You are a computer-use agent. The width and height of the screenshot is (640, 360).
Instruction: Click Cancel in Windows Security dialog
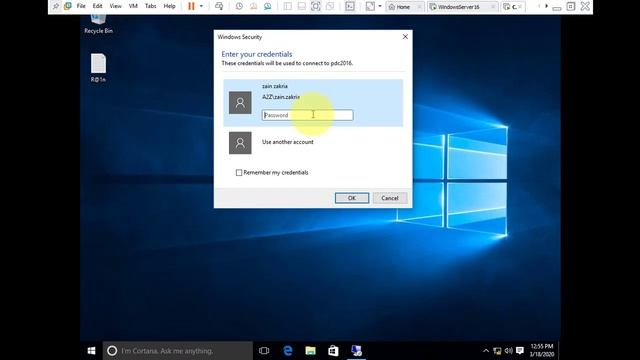(390, 198)
